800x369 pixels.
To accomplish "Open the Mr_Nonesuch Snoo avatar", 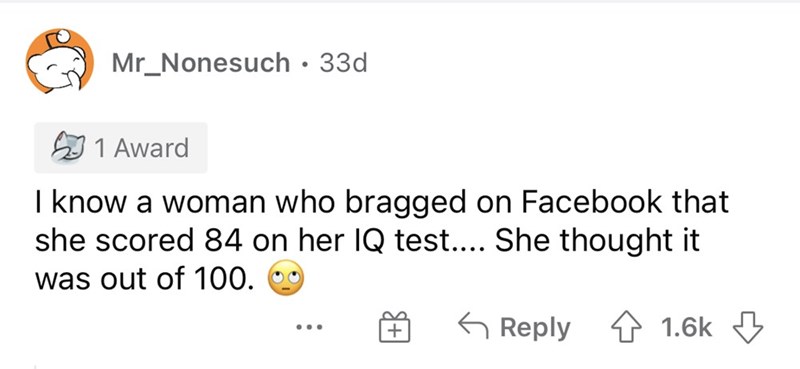I will [60, 61].
